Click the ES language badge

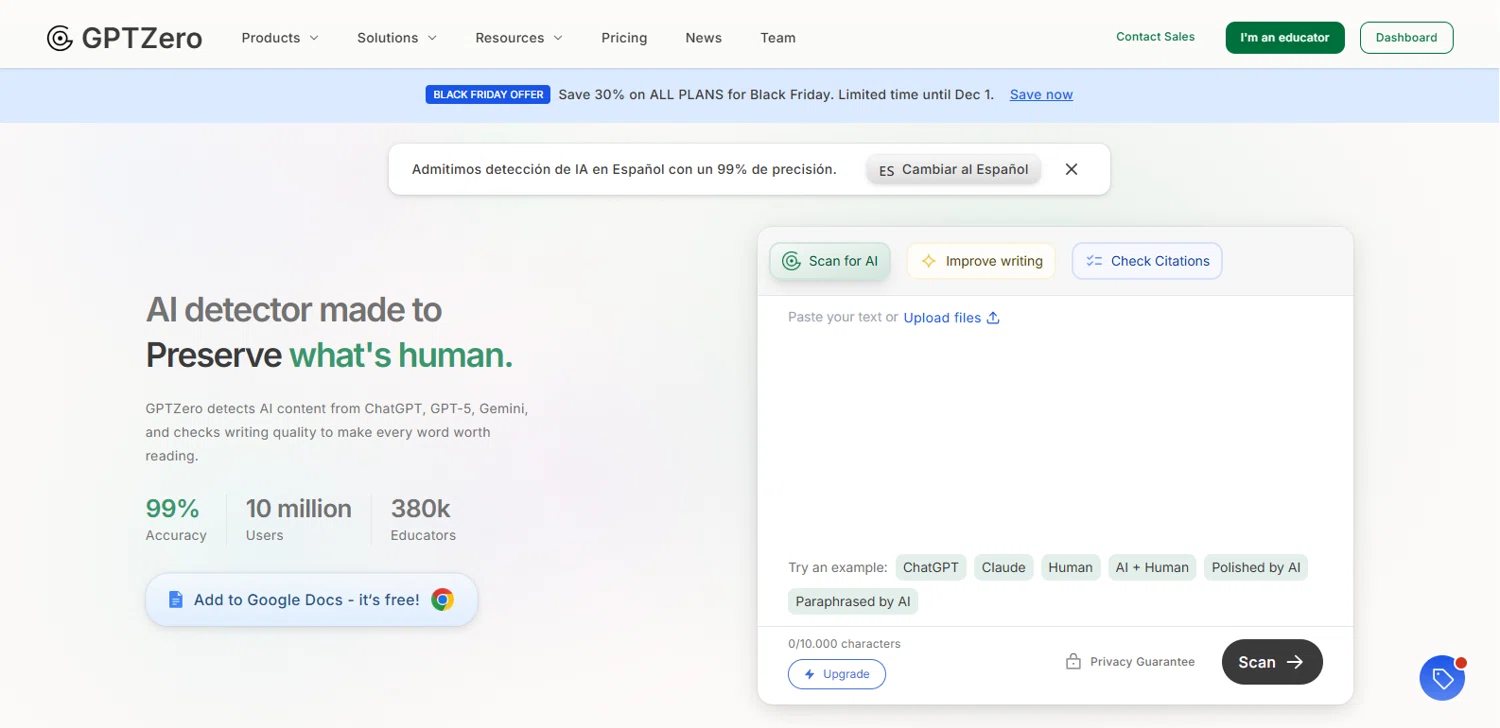pyautogui.click(x=886, y=171)
